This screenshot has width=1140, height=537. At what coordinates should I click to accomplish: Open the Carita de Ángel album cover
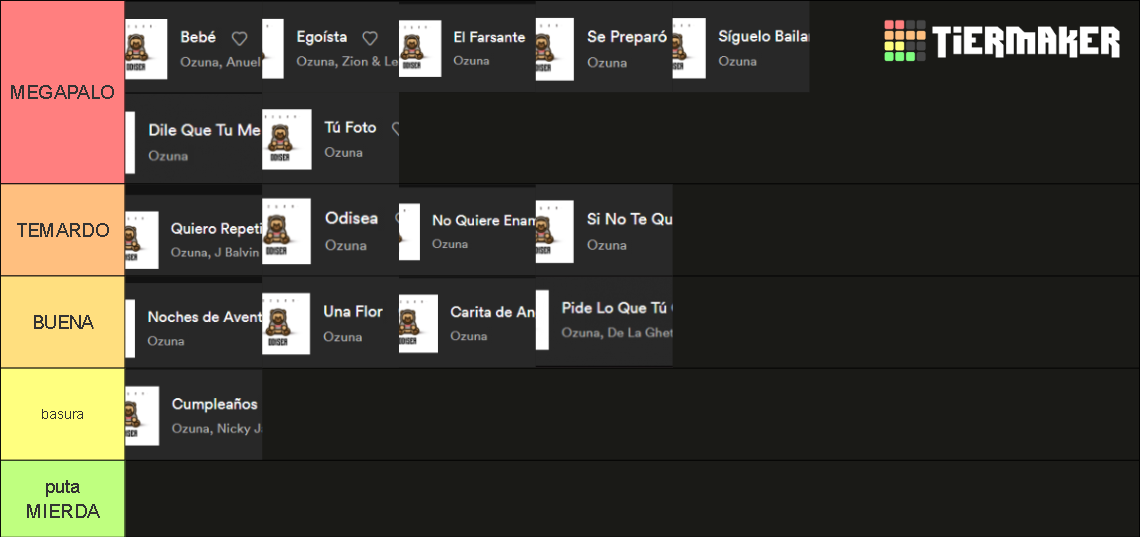pyautogui.click(x=418, y=323)
